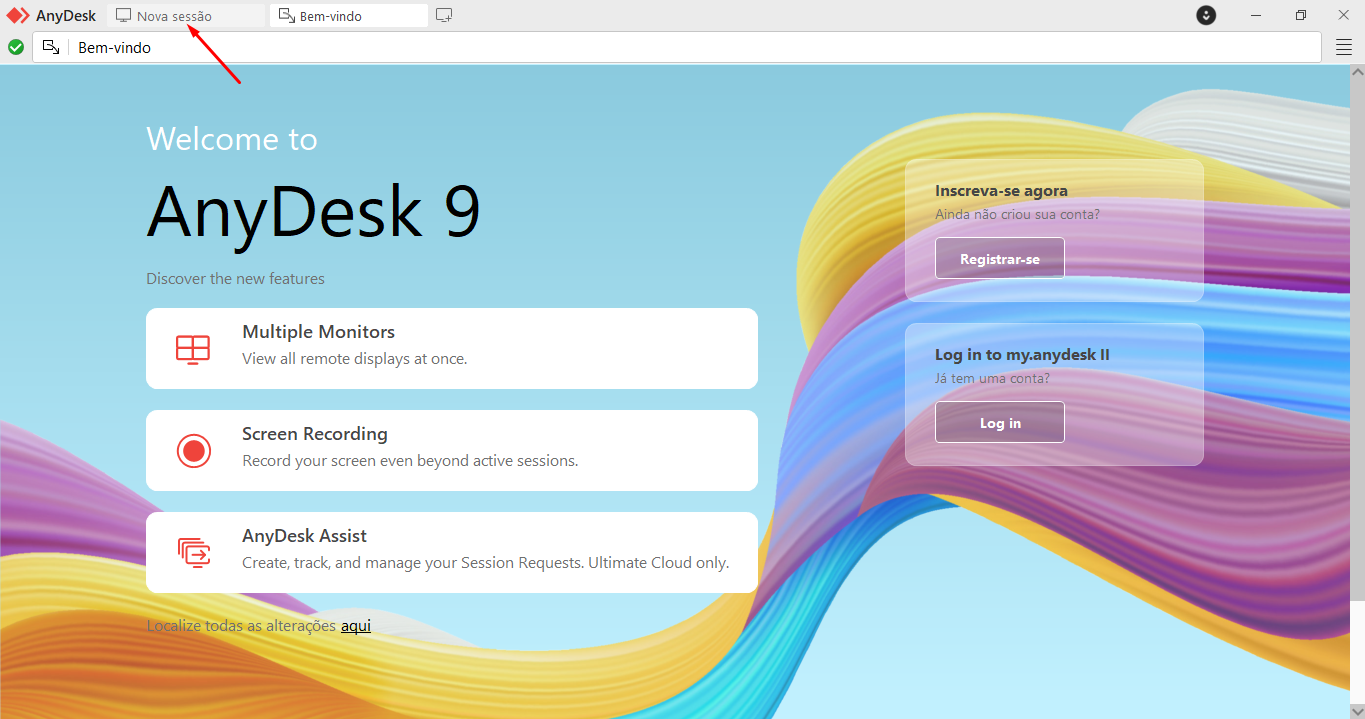This screenshot has height=719, width=1365.
Task: Click the red Screen Recording icon
Action: [x=194, y=451]
